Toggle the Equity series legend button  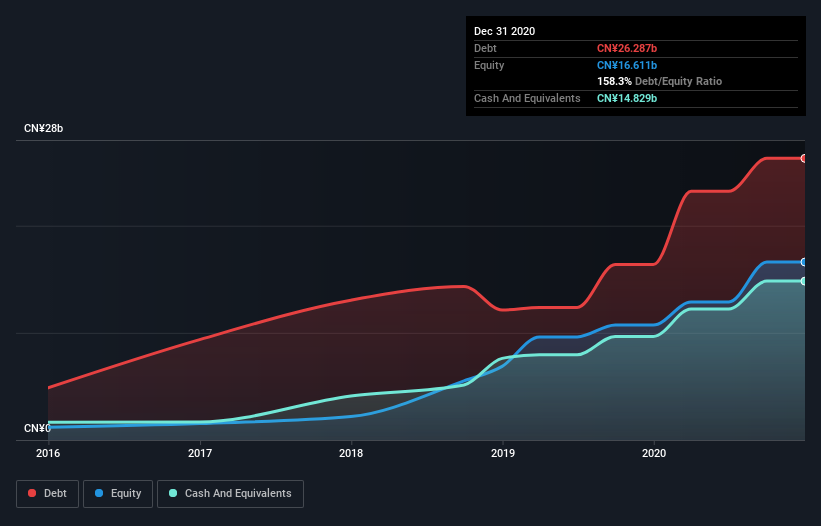coord(118,494)
